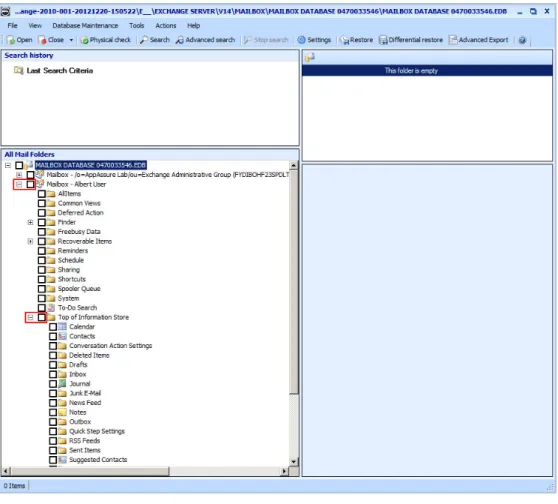Click the To-Do Search folder icon
The height and width of the screenshot is (504, 558).
51,308
